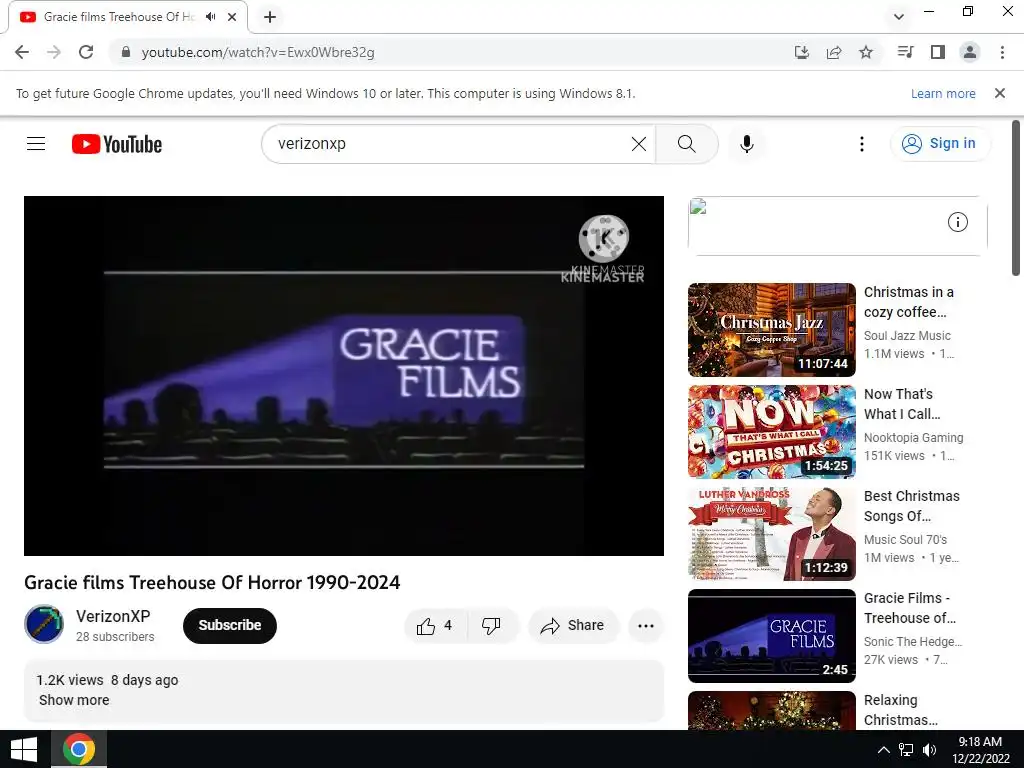
Task: Open Relaxing Christmas video title
Action: (901, 710)
